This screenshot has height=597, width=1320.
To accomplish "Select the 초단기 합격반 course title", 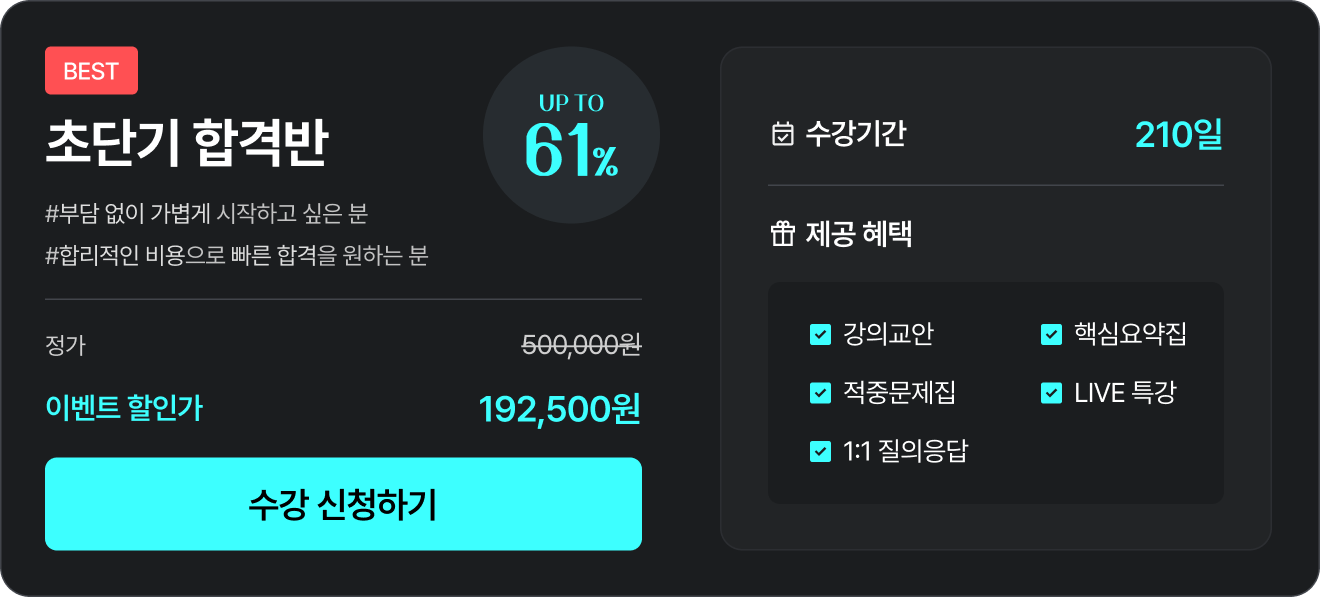I will (187, 145).
